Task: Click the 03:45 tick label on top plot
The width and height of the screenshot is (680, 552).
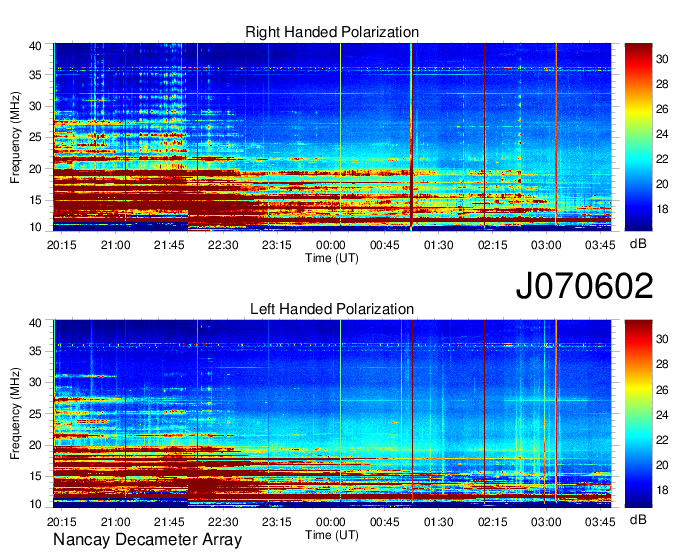Action: point(600,245)
